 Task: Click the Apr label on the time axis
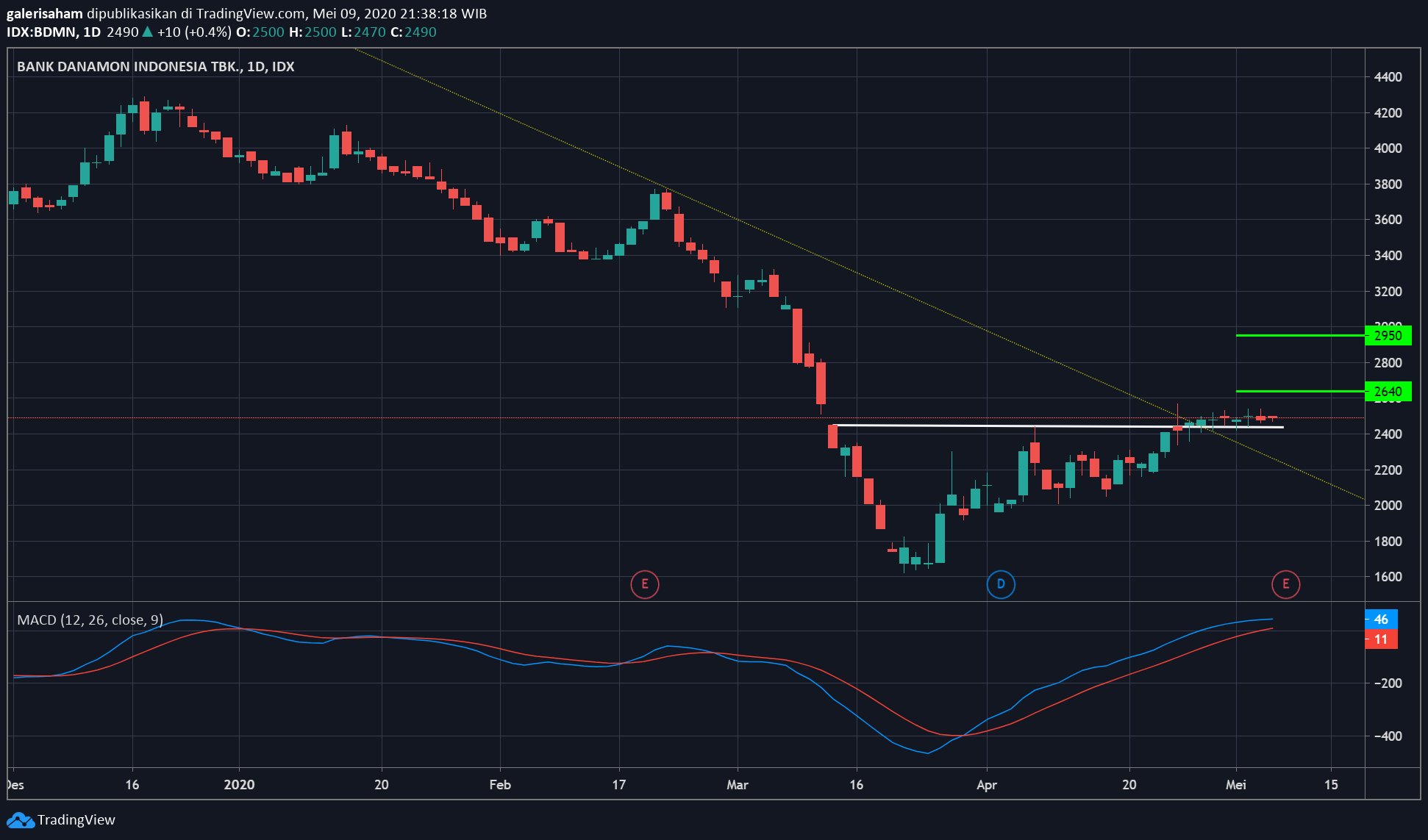click(987, 784)
